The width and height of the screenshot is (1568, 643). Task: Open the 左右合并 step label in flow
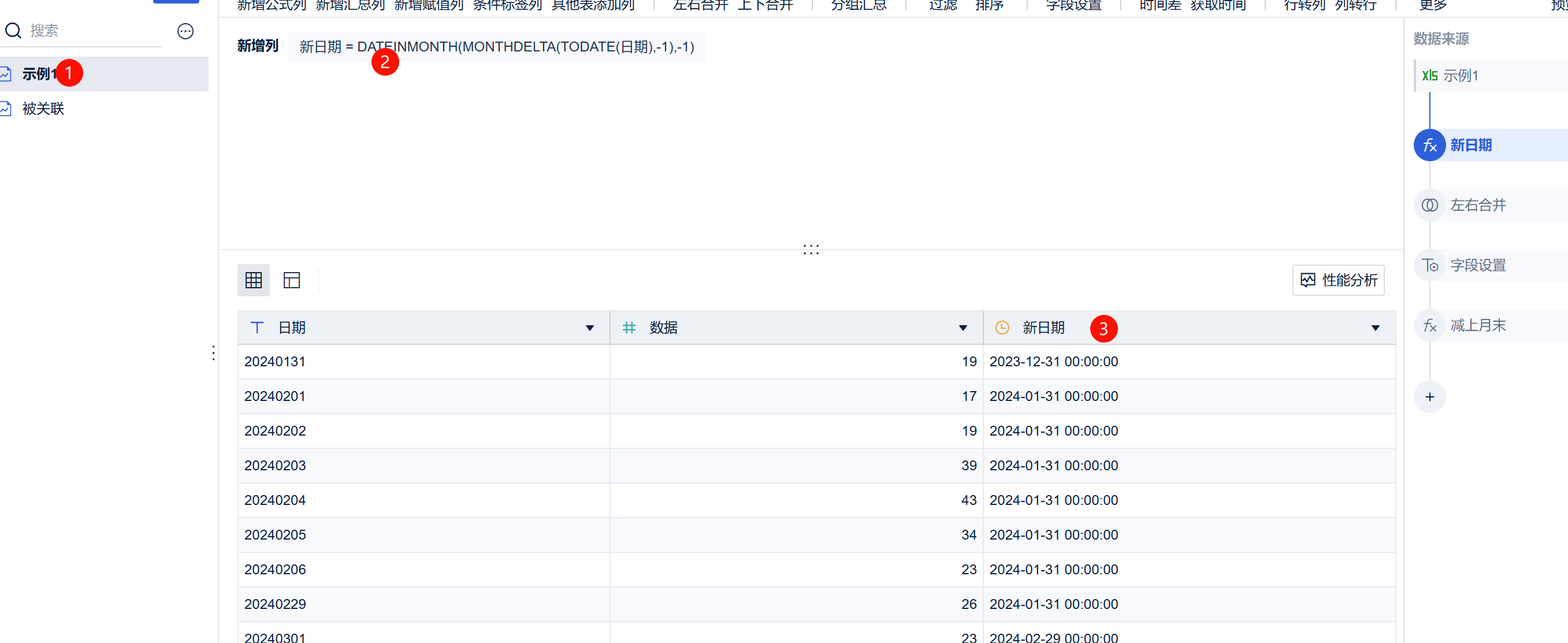click(x=1478, y=205)
